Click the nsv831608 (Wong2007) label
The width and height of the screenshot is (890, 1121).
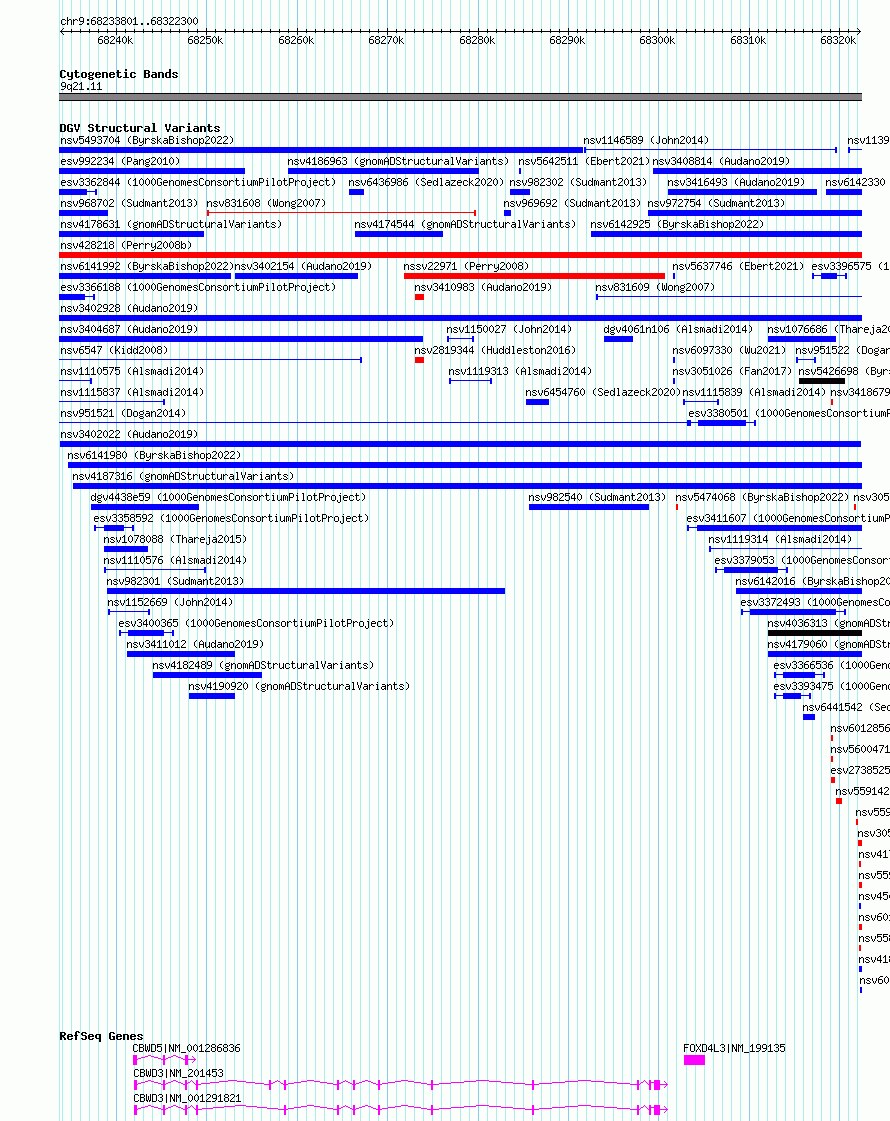tap(266, 203)
